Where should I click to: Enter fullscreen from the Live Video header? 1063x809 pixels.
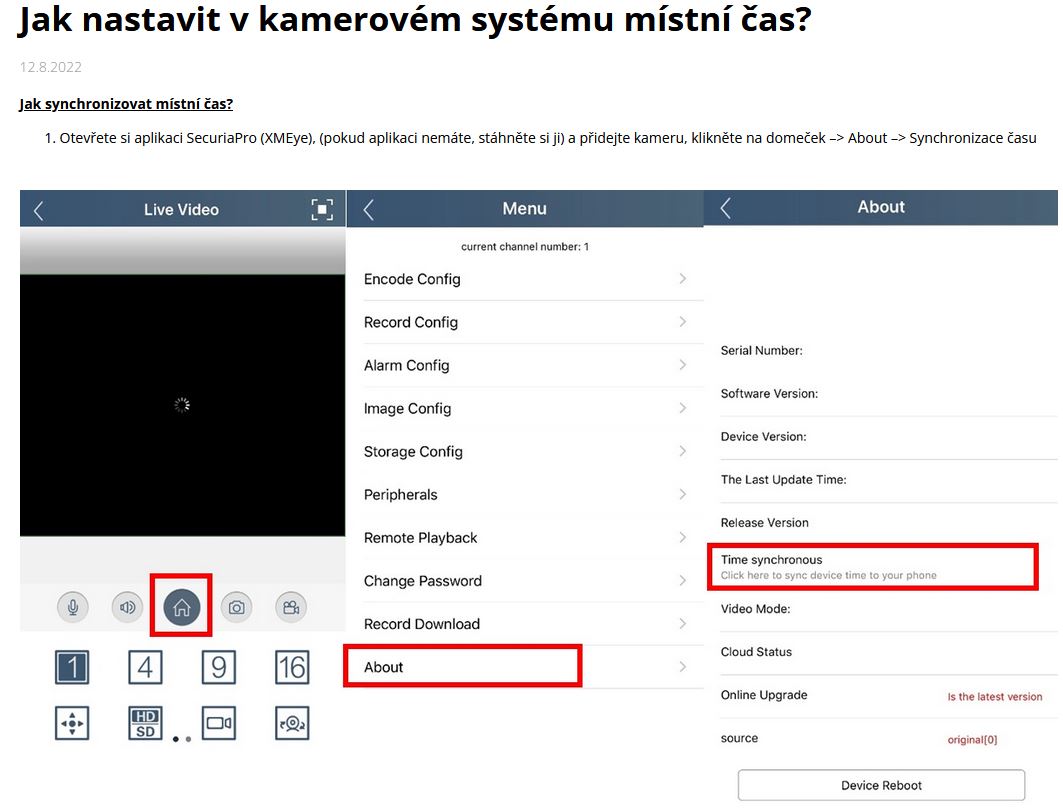[x=321, y=209]
